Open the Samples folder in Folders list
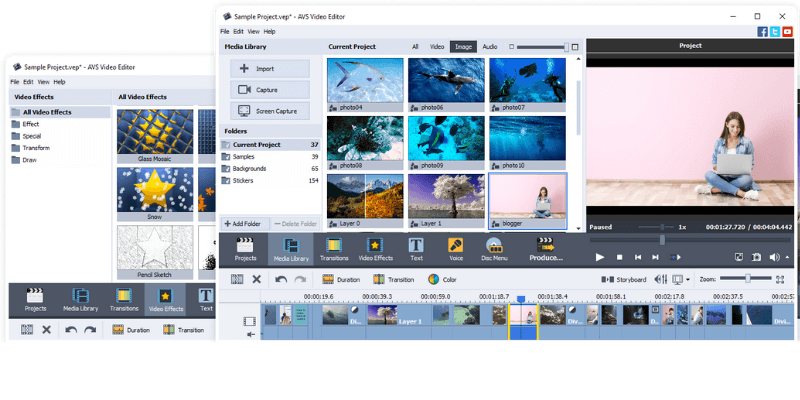Viewport: 800px width, 400px height. (244, 157)
